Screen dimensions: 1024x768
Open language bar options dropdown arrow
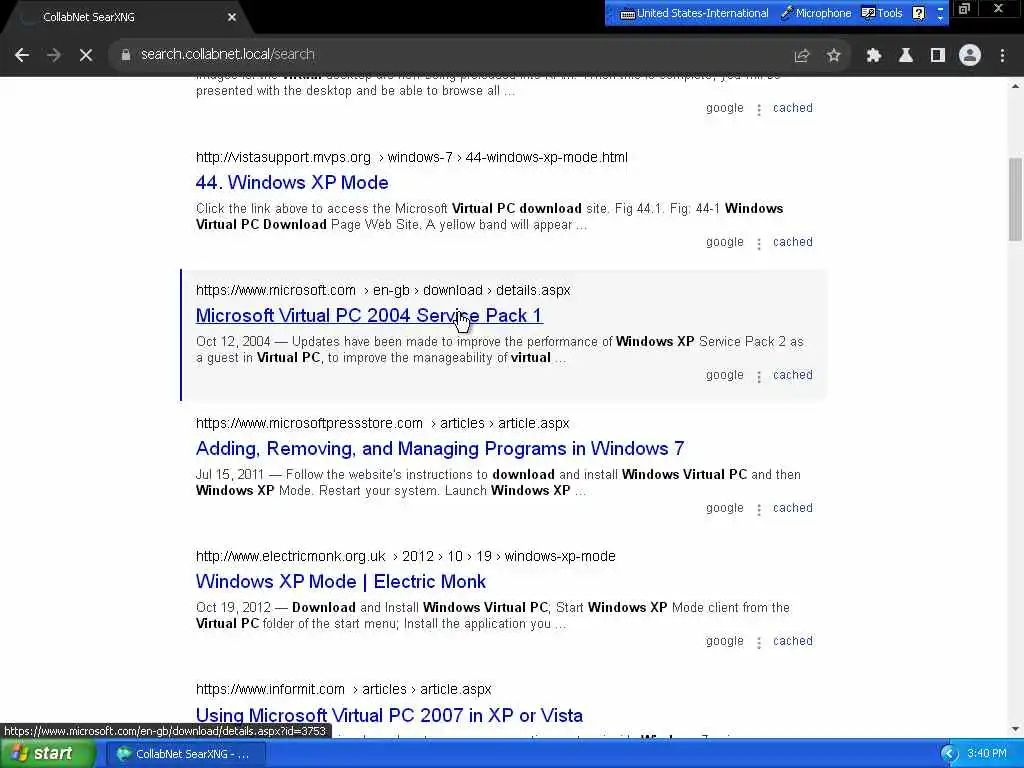[x=940, y=17]
